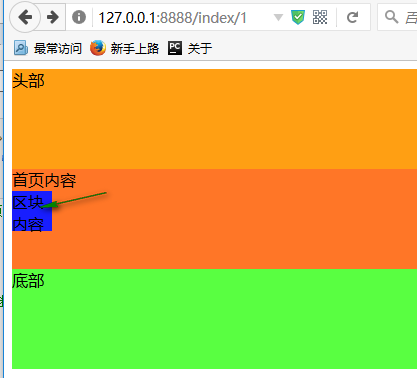Focus the address bar showing 127.0.0.1:8888/index/1
The image size is (417, 378).
tap(173, 18)
